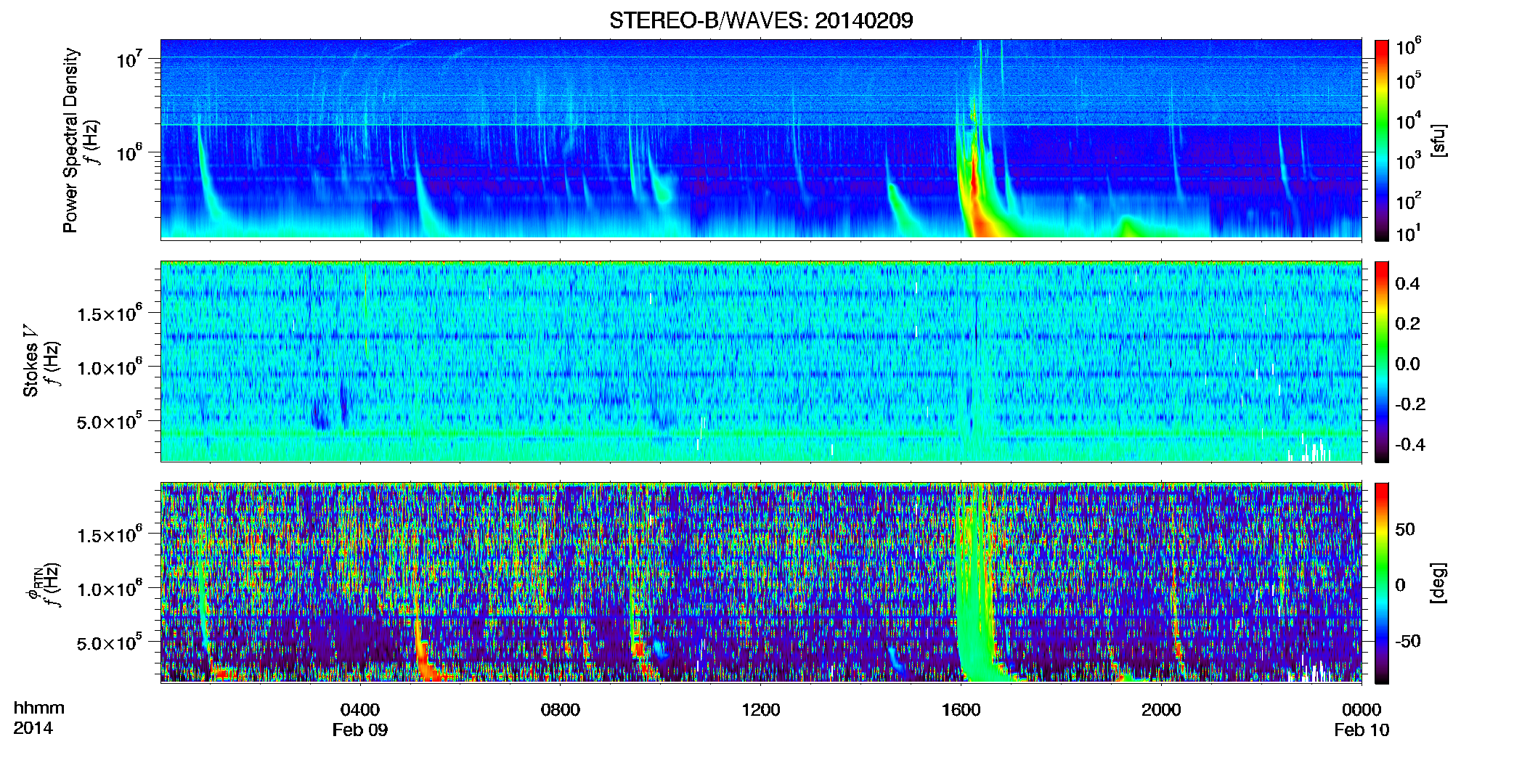Click the 0.4 value on Stokes colorbar
Screen dimensions: 1522x784
pyautogui.click(x=1407, y=284)
